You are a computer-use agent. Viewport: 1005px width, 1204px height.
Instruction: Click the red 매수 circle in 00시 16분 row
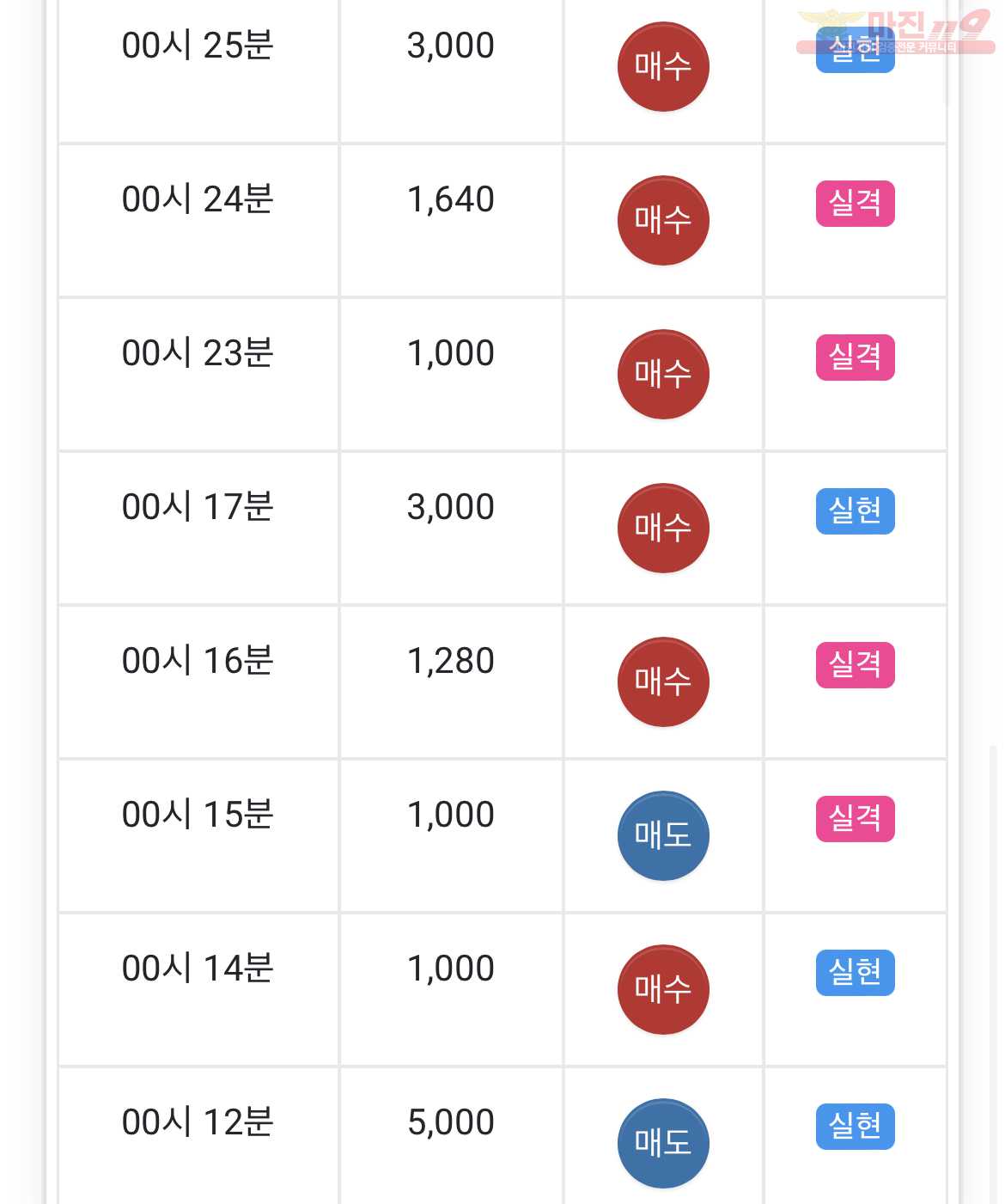tap(663, 681)
